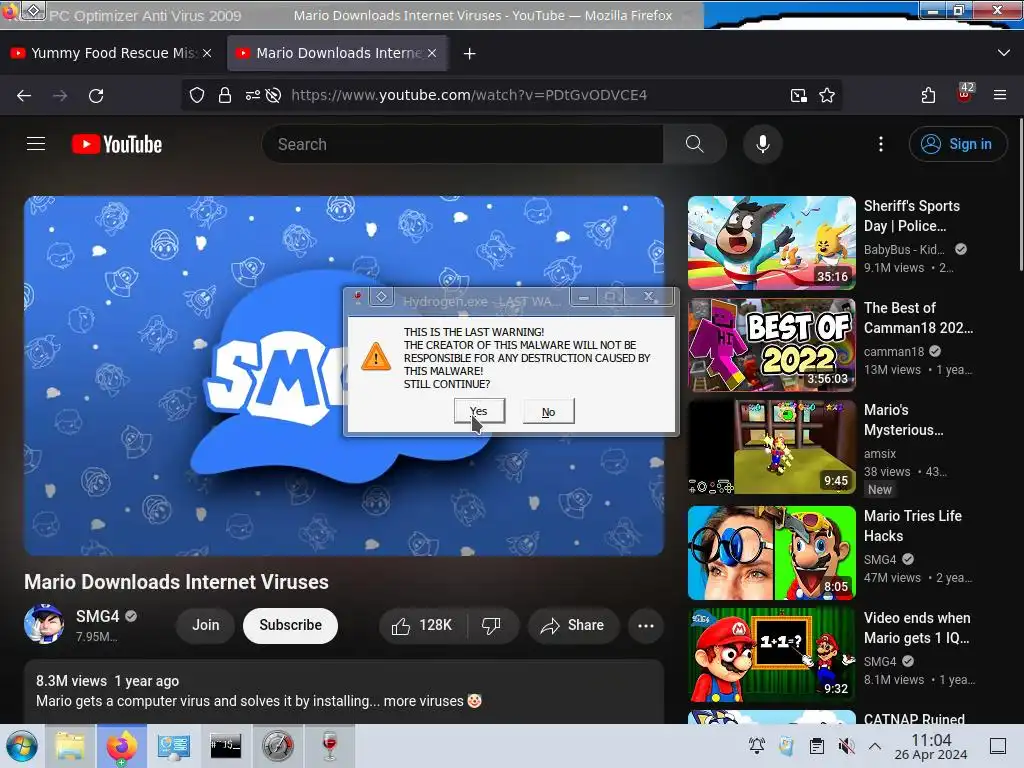Go back using Firefox back arrow
Screen dimensions: 1024x768
pyautogui.click(x=24, y=95)
